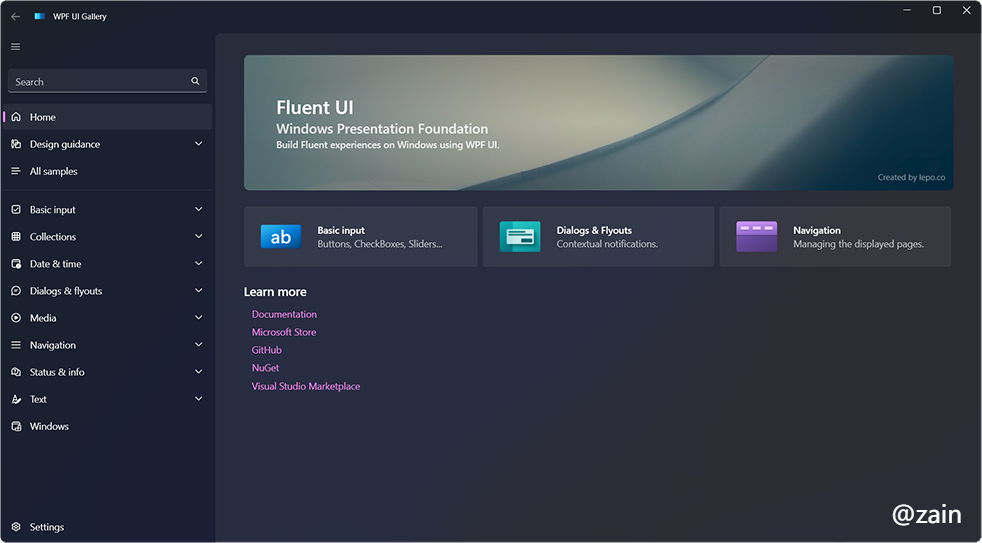Open the Basic input card
982x543 pixels.
point(361,237)
